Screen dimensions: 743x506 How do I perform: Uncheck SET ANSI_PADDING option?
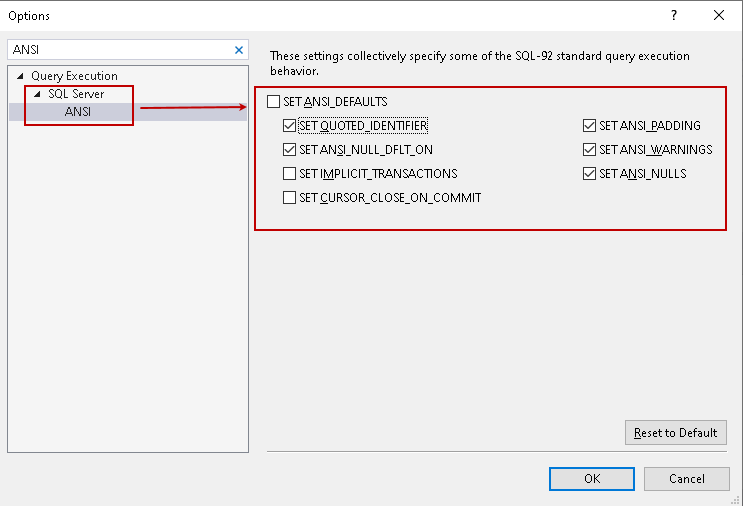coord(590,126)
